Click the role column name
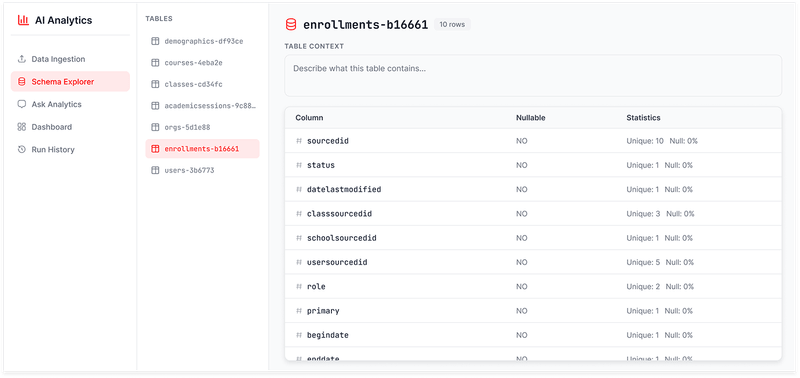 316,287
